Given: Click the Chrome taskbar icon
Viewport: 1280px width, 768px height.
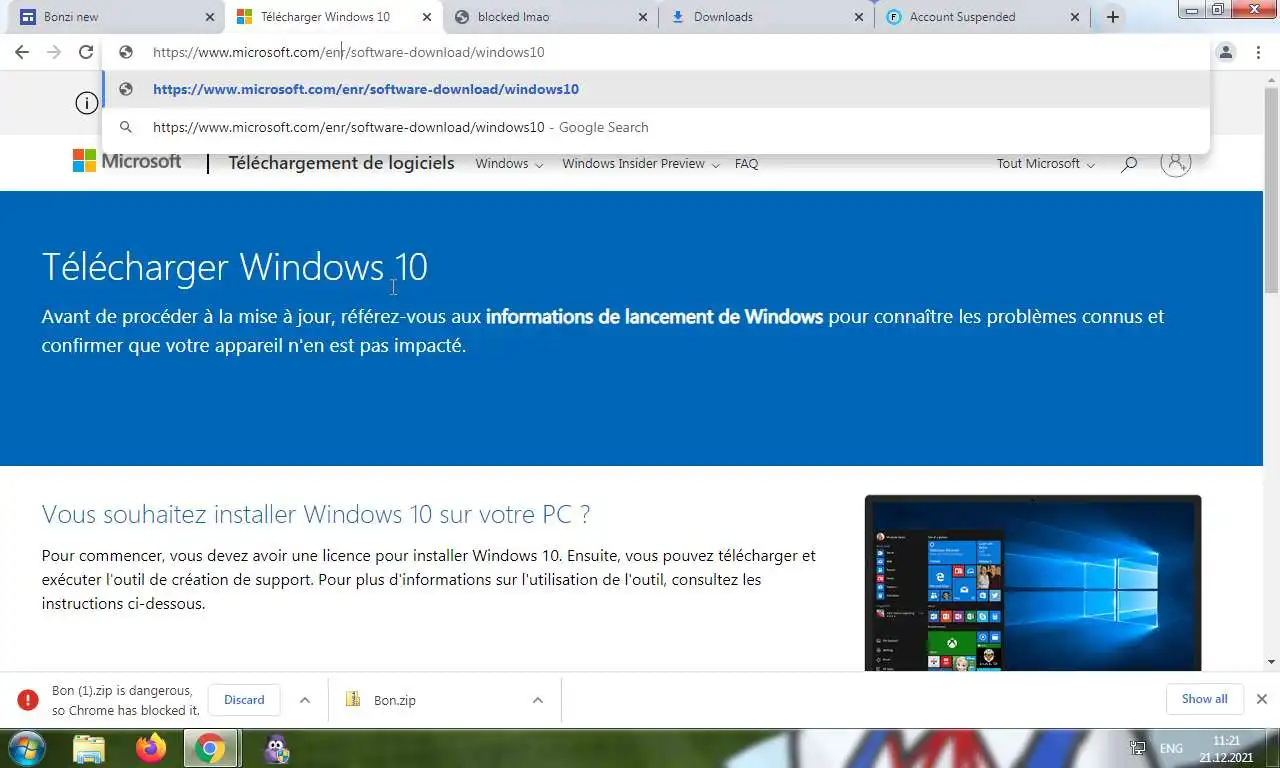Looking at the screenshot, I should click(210, 748).
